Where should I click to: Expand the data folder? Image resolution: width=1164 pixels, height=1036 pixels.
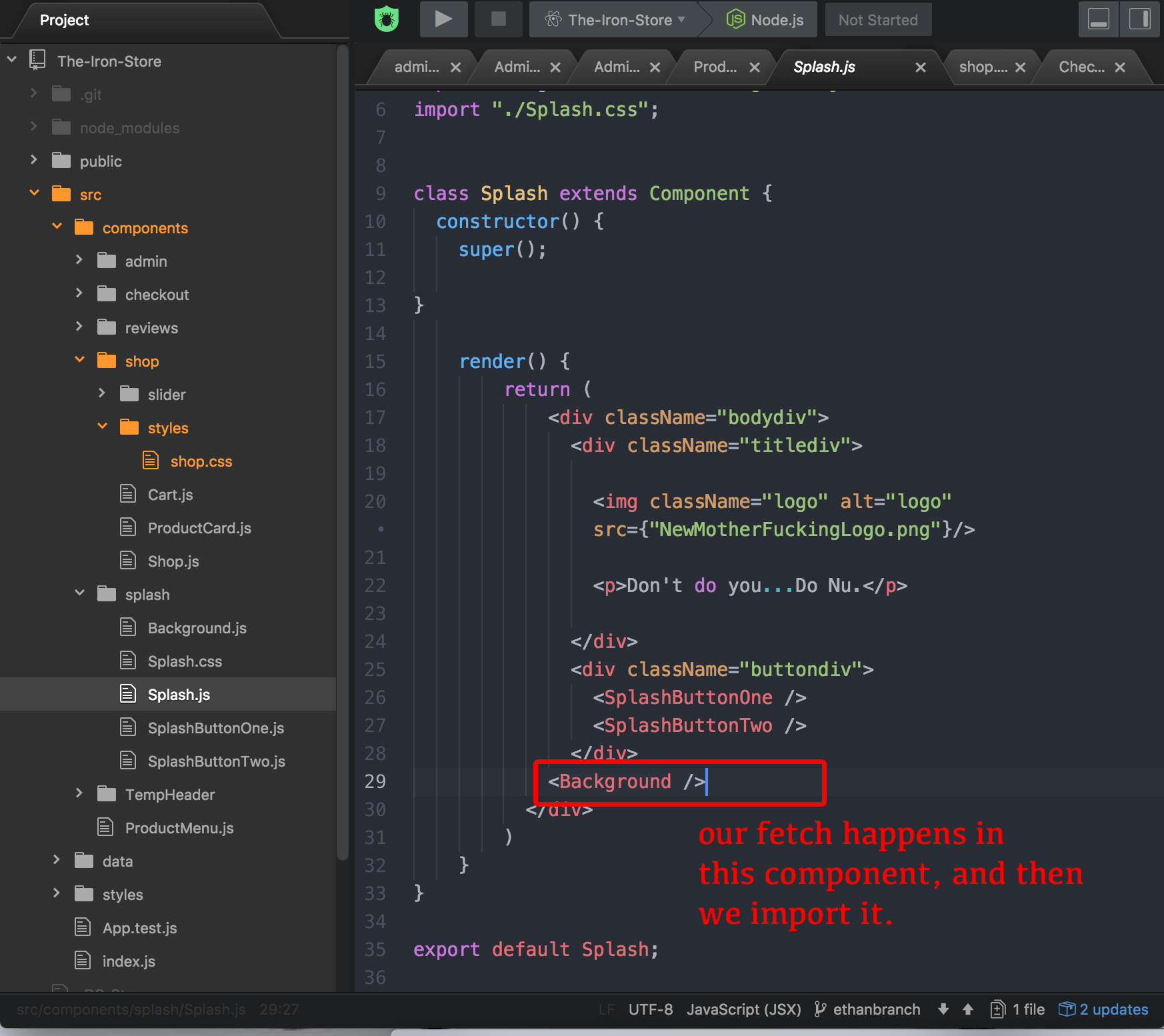(x=57, y=860)
